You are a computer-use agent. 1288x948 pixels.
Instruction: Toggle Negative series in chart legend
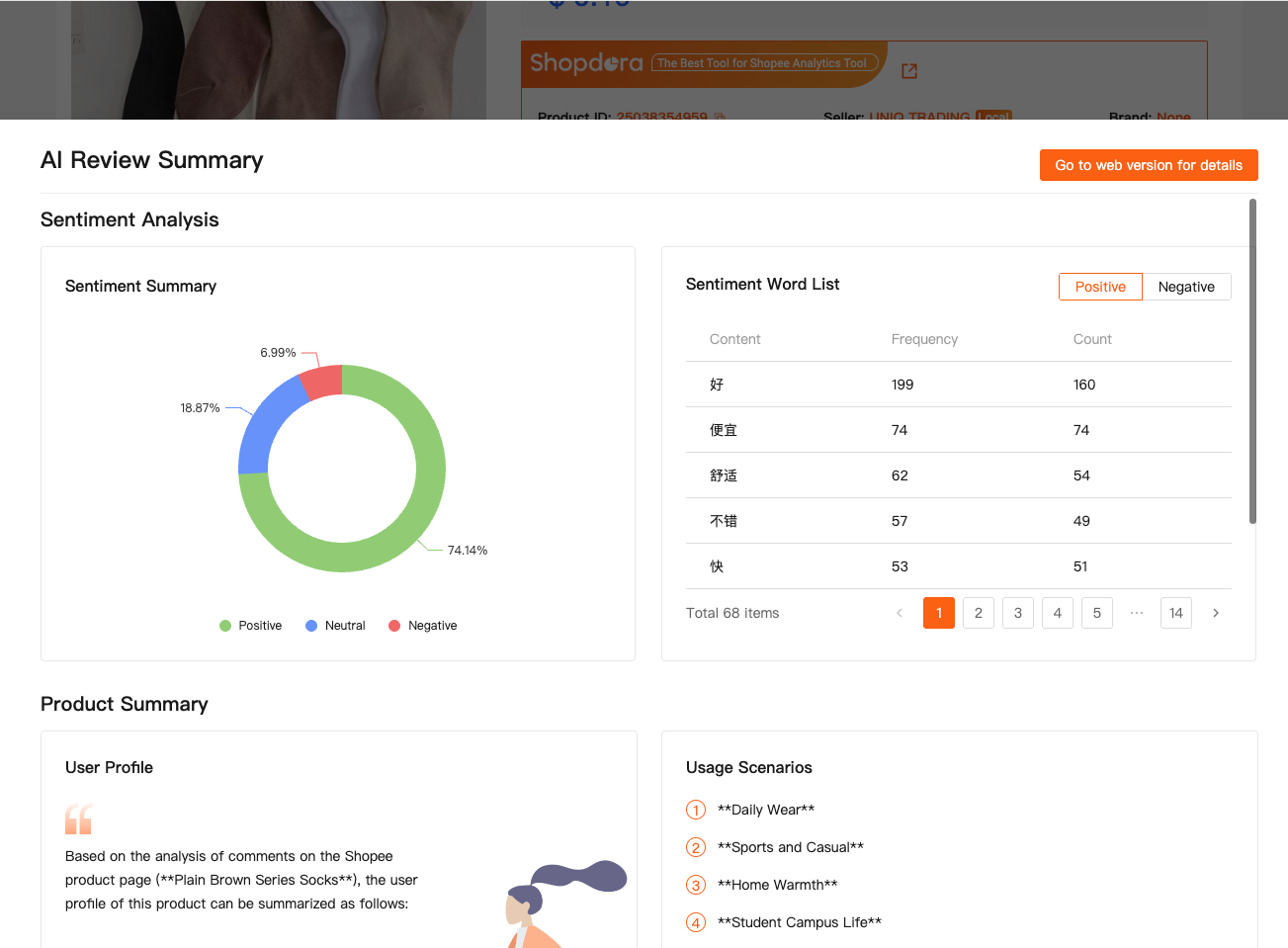(423, 626)
